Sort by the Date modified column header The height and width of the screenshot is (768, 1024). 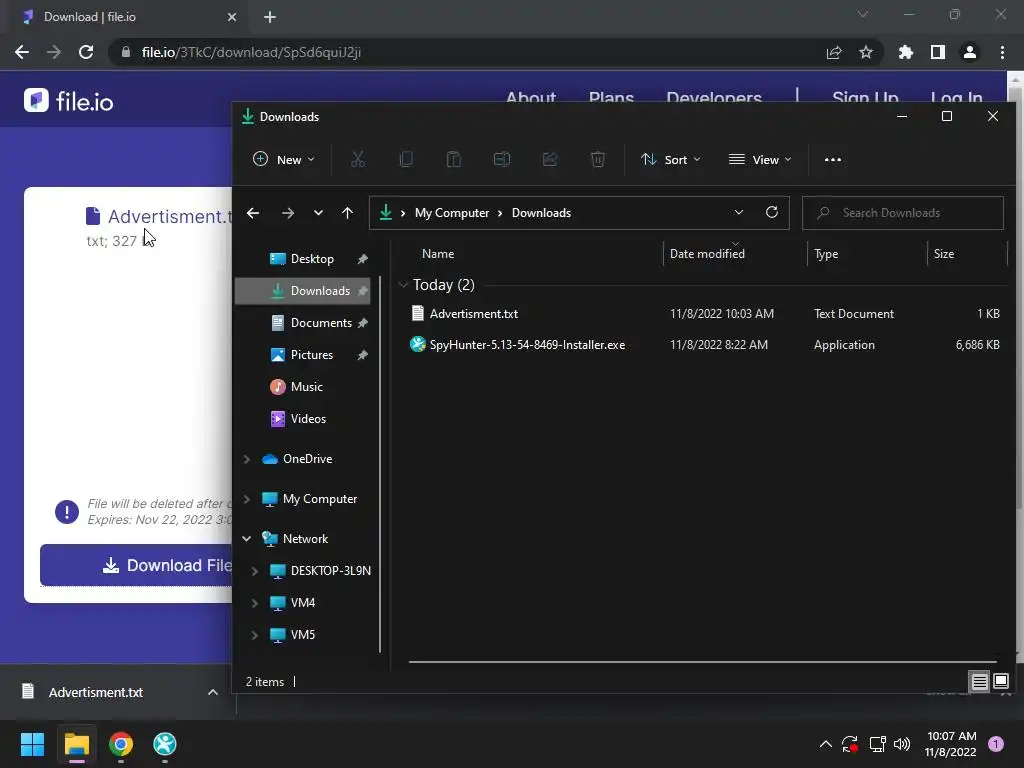pyautogui.click(x=707, y=254)
